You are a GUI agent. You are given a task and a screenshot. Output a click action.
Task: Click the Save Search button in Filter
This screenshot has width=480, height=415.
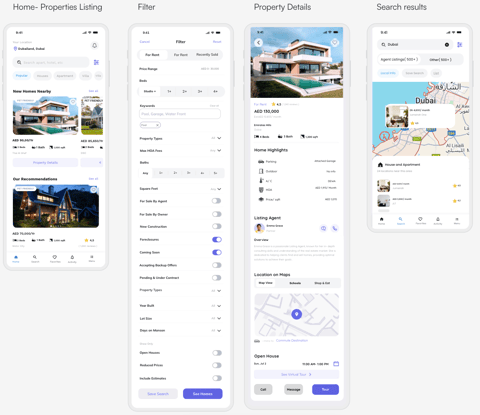tap(158, 394)
